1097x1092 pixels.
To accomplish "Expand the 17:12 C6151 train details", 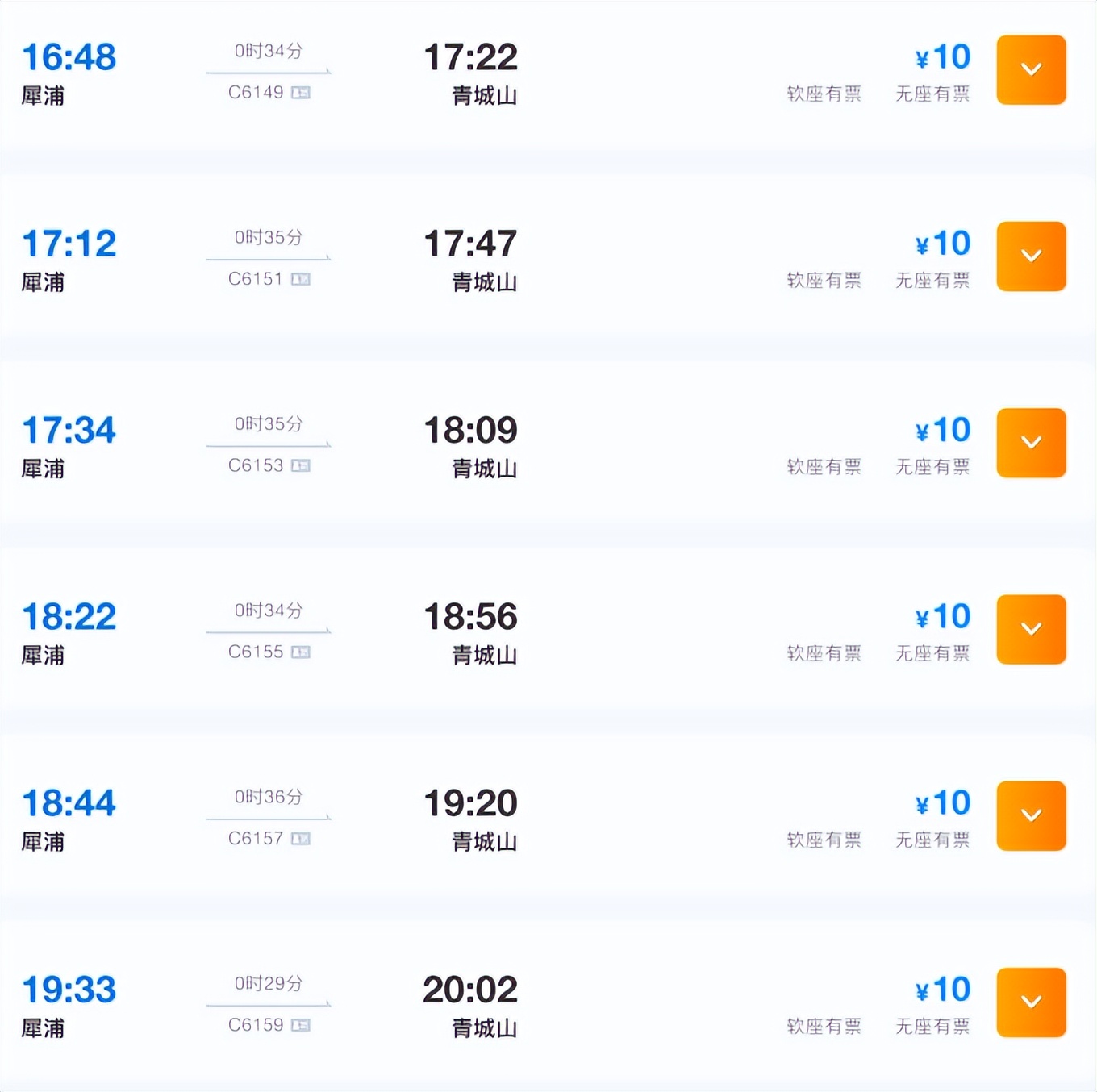I will (x=1031, y=256).
